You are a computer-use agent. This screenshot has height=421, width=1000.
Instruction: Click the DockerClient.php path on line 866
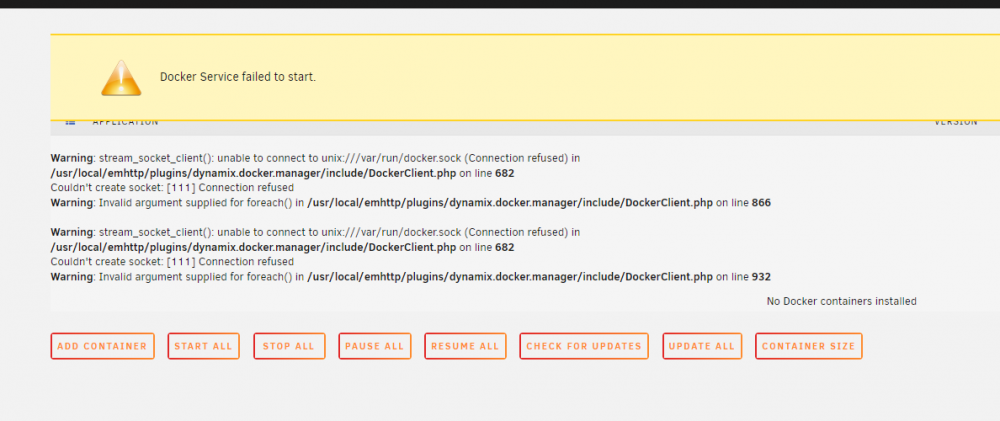510,203
